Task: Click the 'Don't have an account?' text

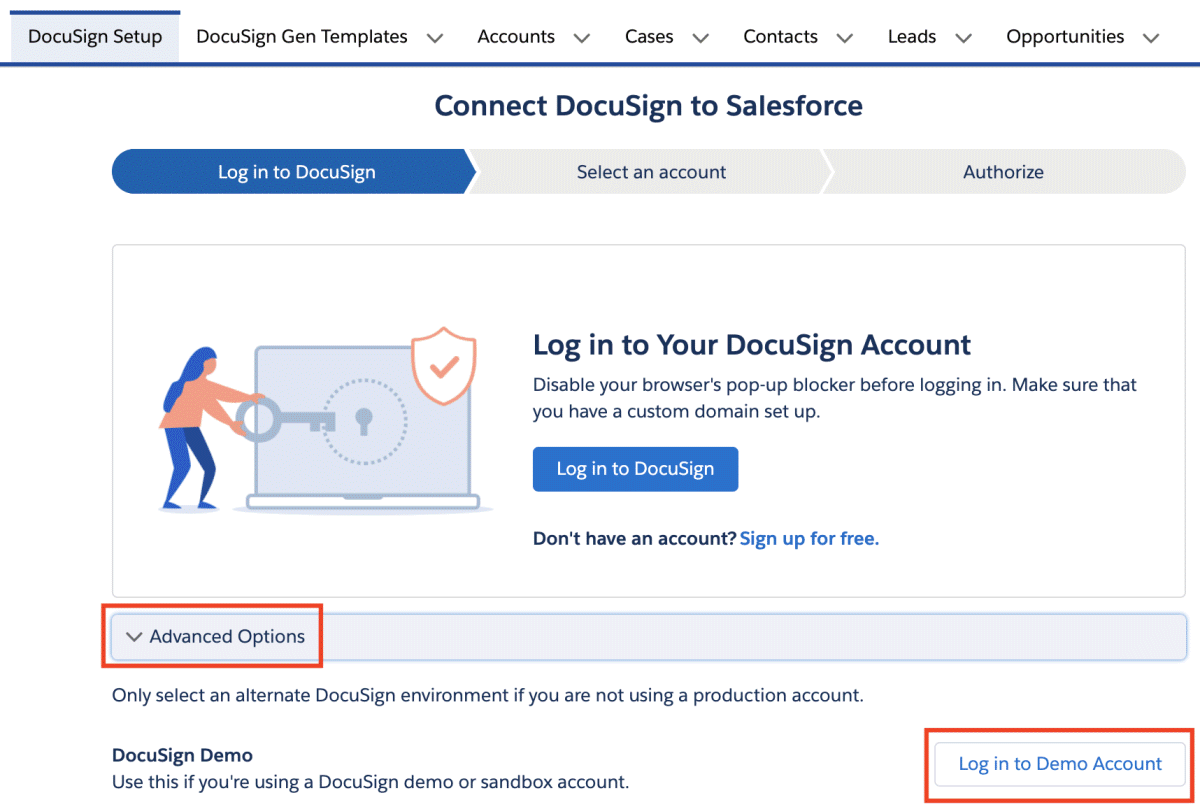Action: (635, 539)
